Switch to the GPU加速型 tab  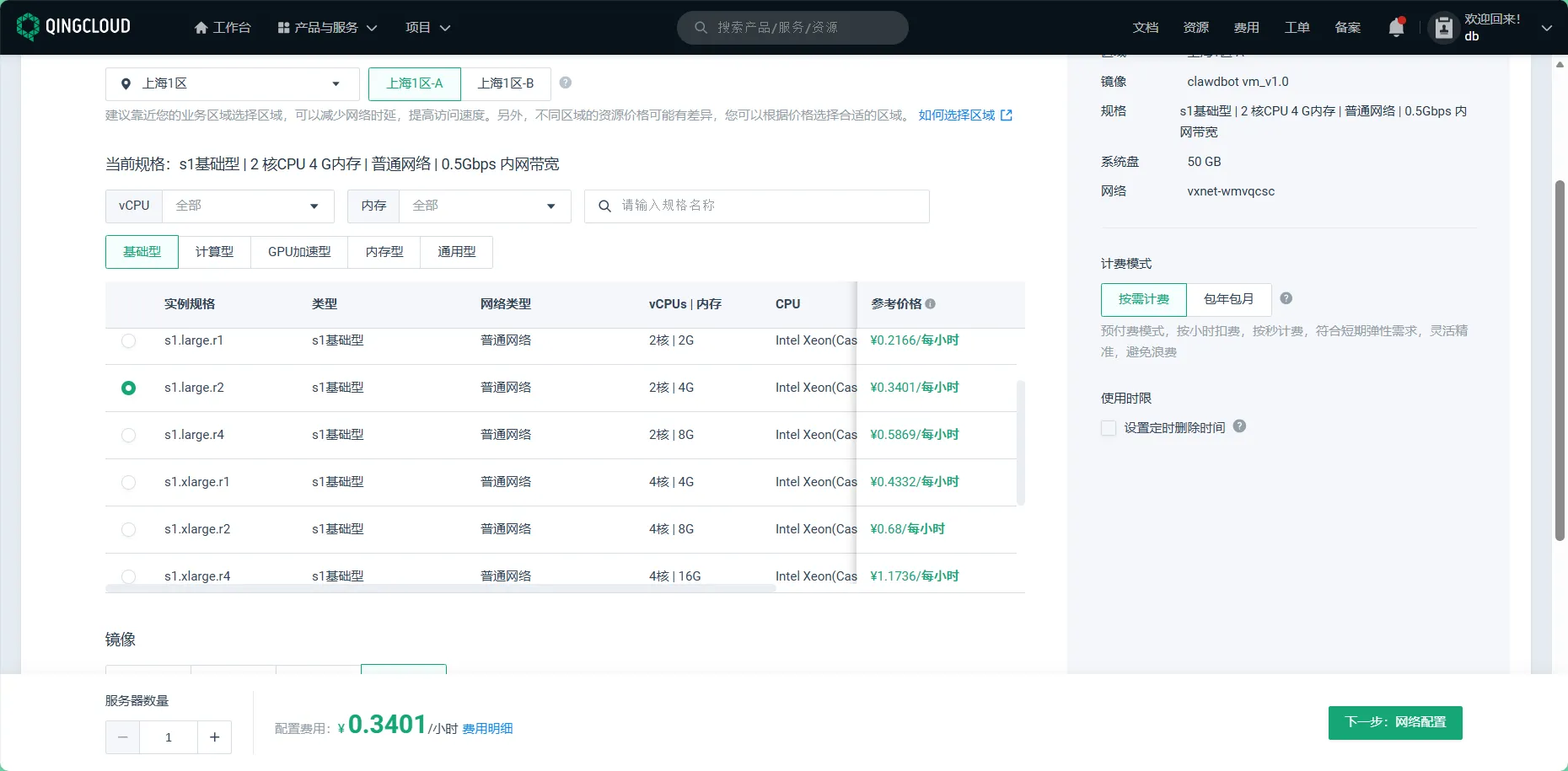coord(299,252)
